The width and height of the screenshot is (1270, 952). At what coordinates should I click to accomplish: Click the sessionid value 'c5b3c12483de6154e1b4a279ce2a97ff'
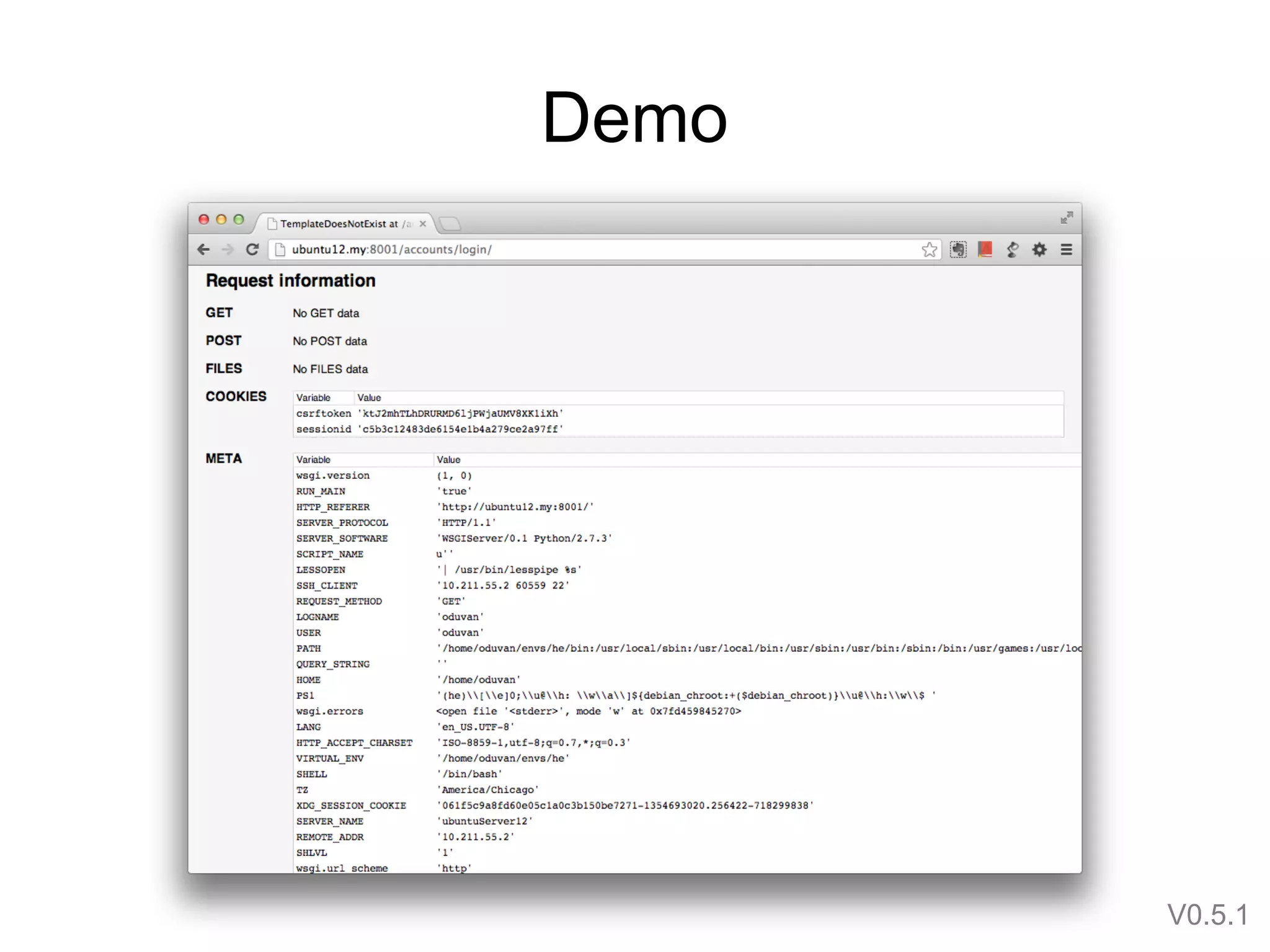tap(460, 429)
